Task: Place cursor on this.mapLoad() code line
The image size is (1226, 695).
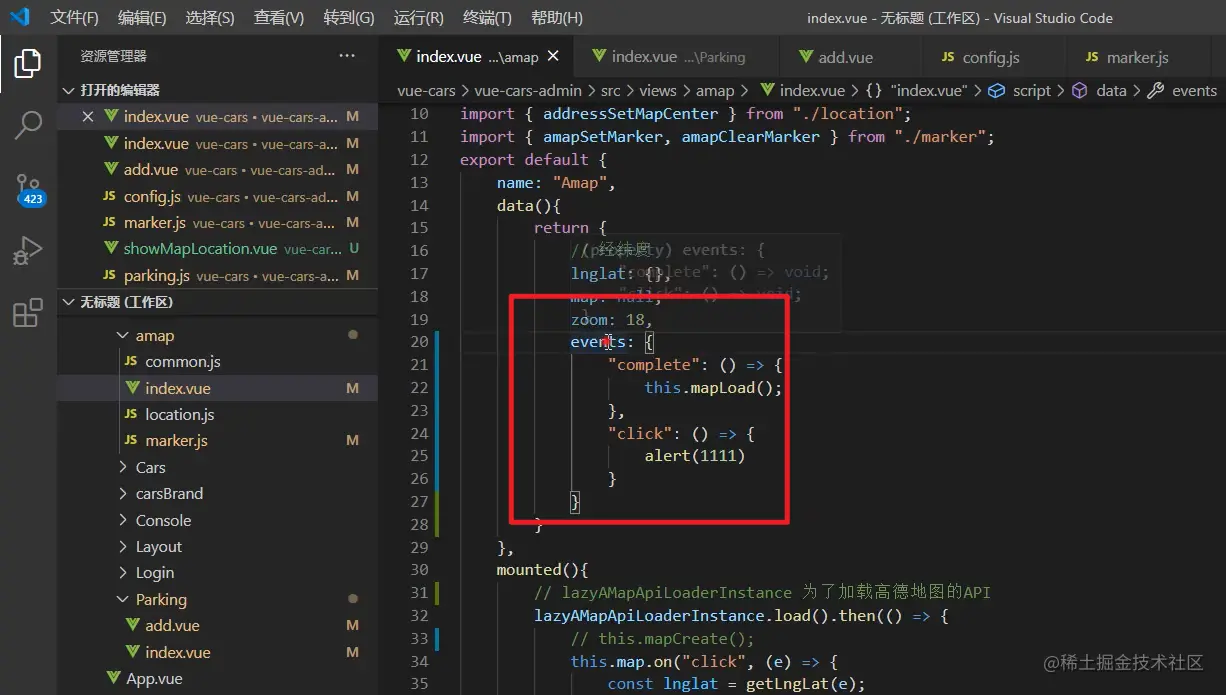Action: (713, 388)
